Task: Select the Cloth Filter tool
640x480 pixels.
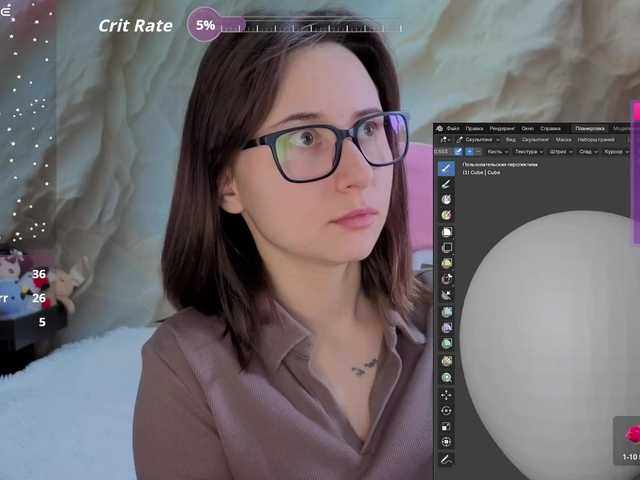Action: coord(447,328)
